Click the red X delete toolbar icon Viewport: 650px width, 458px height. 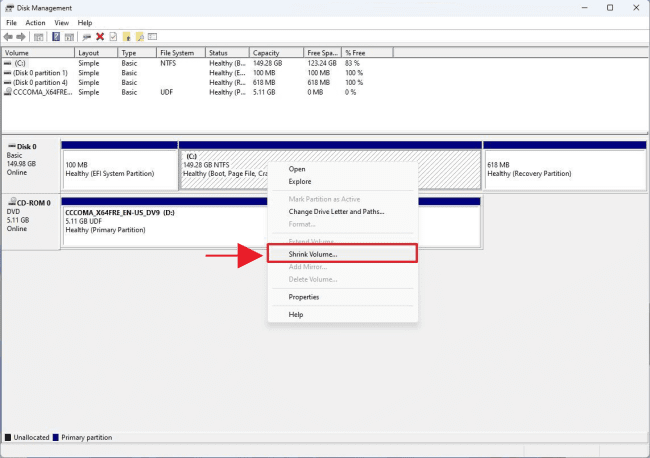point(100,36)
